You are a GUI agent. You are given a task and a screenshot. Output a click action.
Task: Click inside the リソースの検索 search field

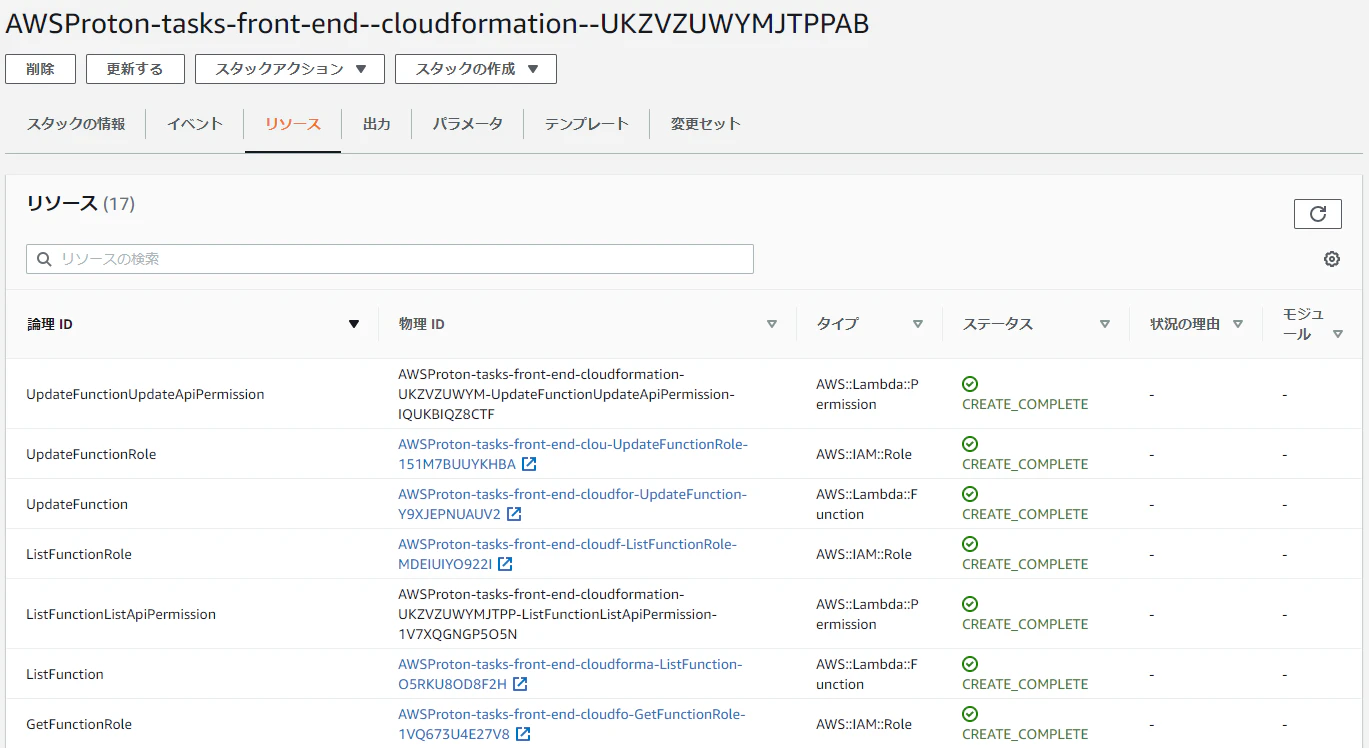(x=390, y=258)
